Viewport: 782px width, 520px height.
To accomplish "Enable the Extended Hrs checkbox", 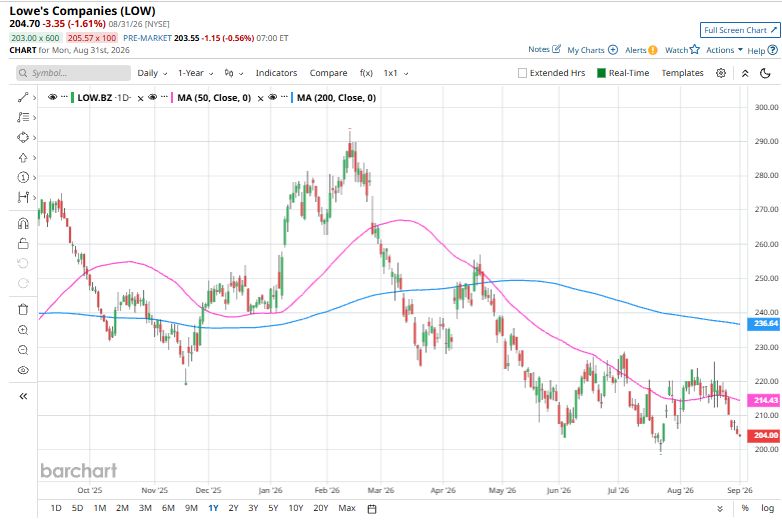I will pos(522,73).
